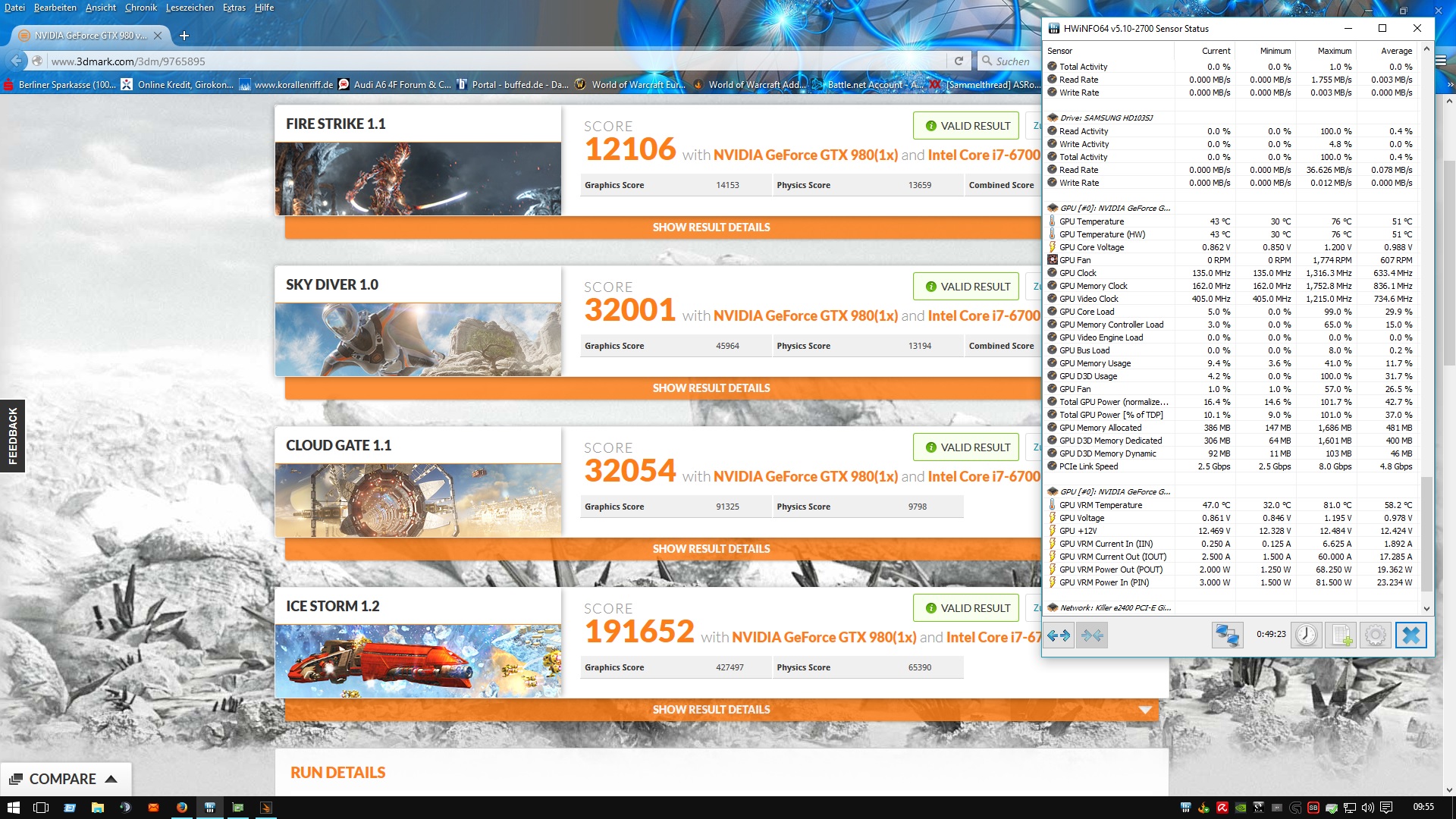
Task: Click the Firefox back navigation arrow
Action: (x=17, y=61)
